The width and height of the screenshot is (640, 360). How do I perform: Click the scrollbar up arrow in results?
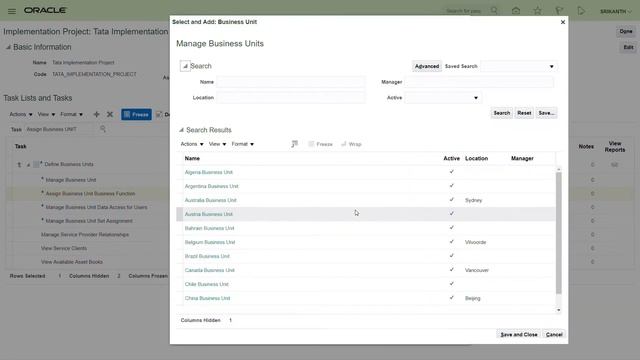tap(559, 169)
